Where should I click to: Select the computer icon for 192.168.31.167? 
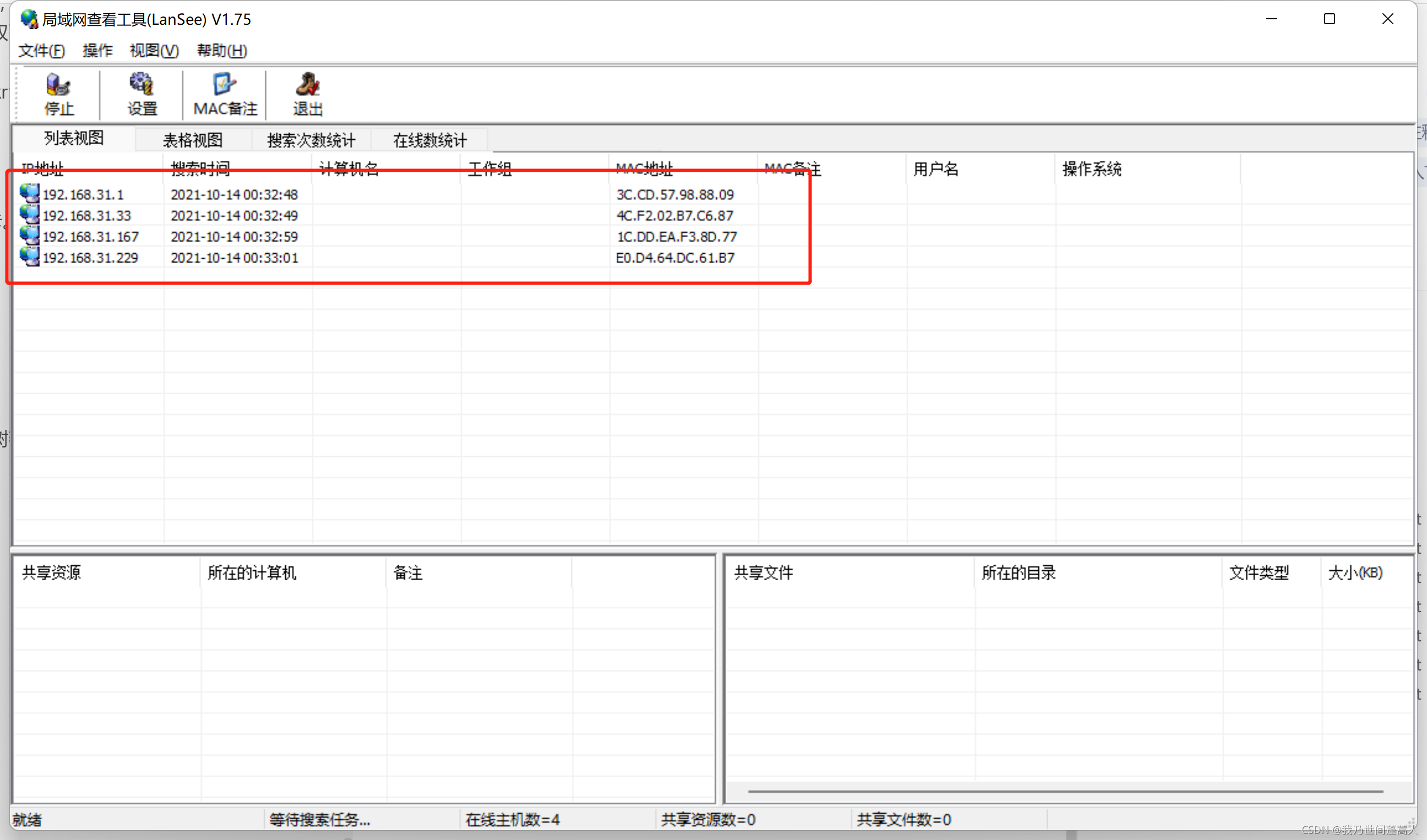coord(29,236)
